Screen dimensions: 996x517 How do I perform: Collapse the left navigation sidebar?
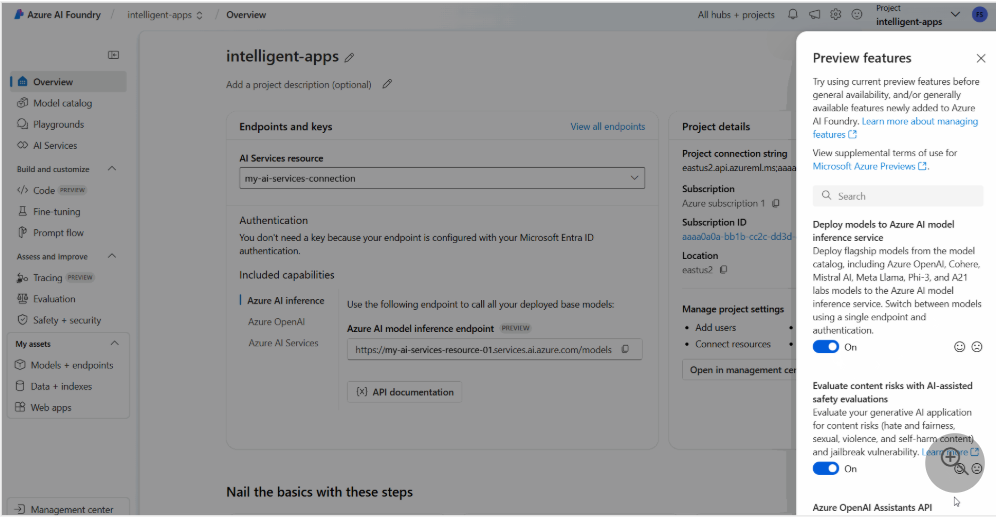click(x=113, y=55)
